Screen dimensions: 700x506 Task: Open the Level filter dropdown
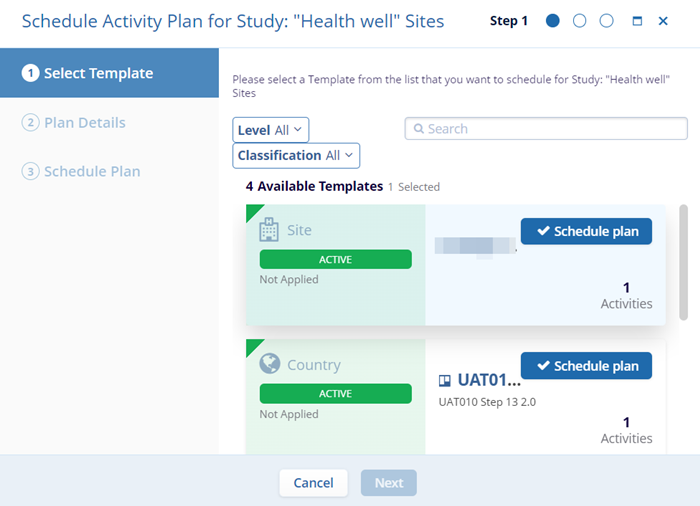271,130
